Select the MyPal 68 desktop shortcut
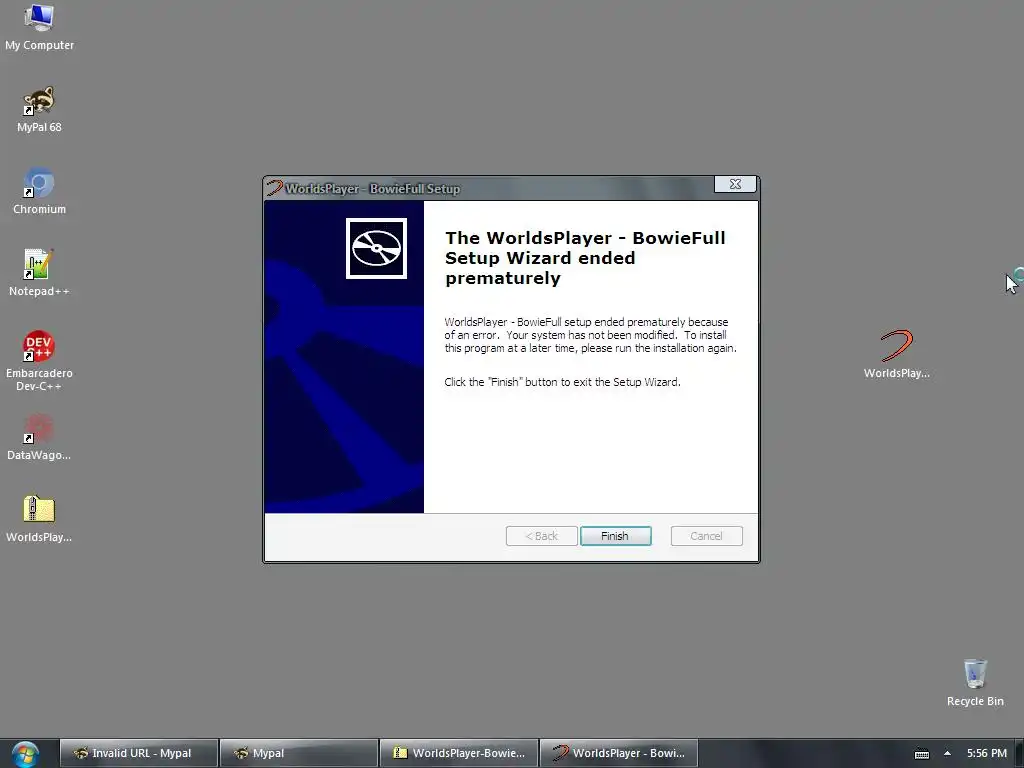The image size is (1024, 768). (39, 110)
